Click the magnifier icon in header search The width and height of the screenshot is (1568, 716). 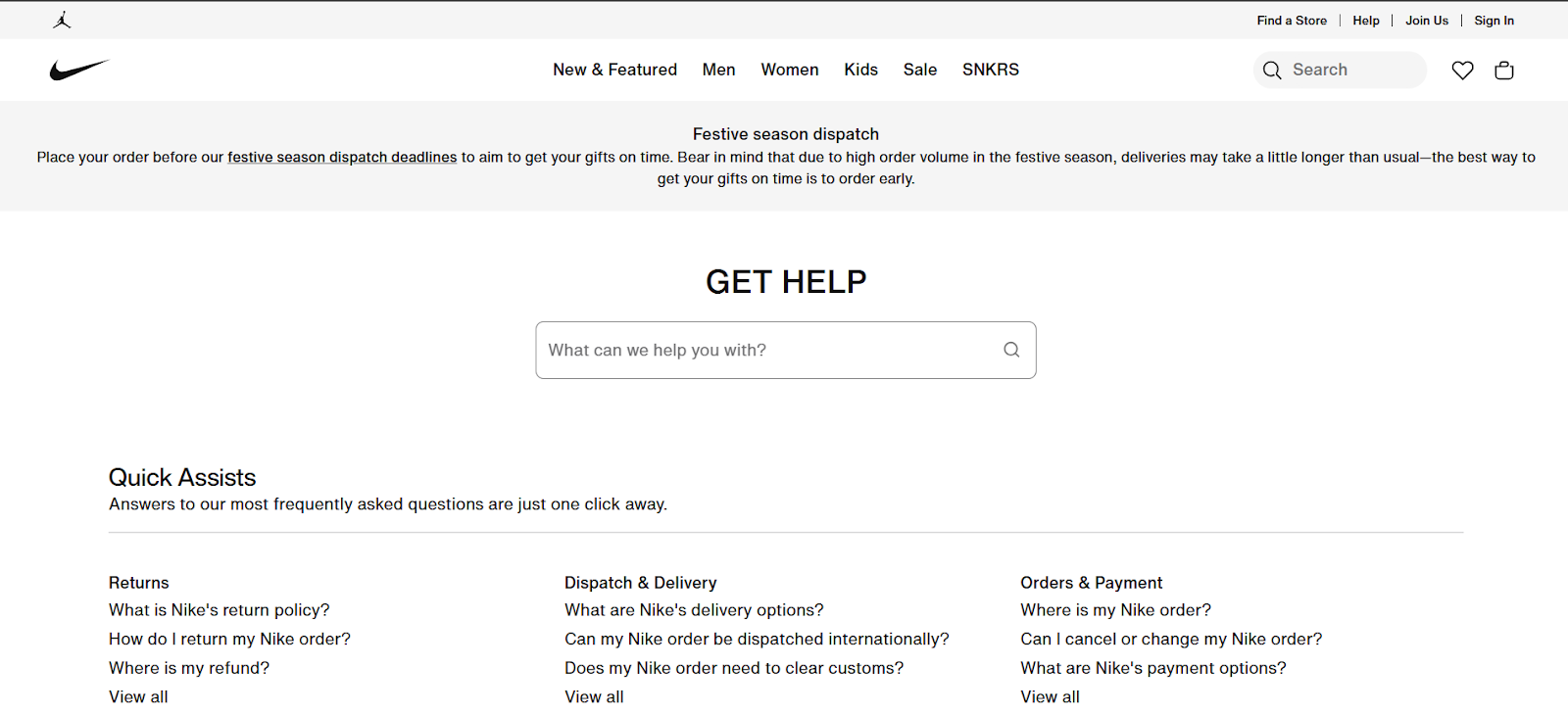[1272, 71]
